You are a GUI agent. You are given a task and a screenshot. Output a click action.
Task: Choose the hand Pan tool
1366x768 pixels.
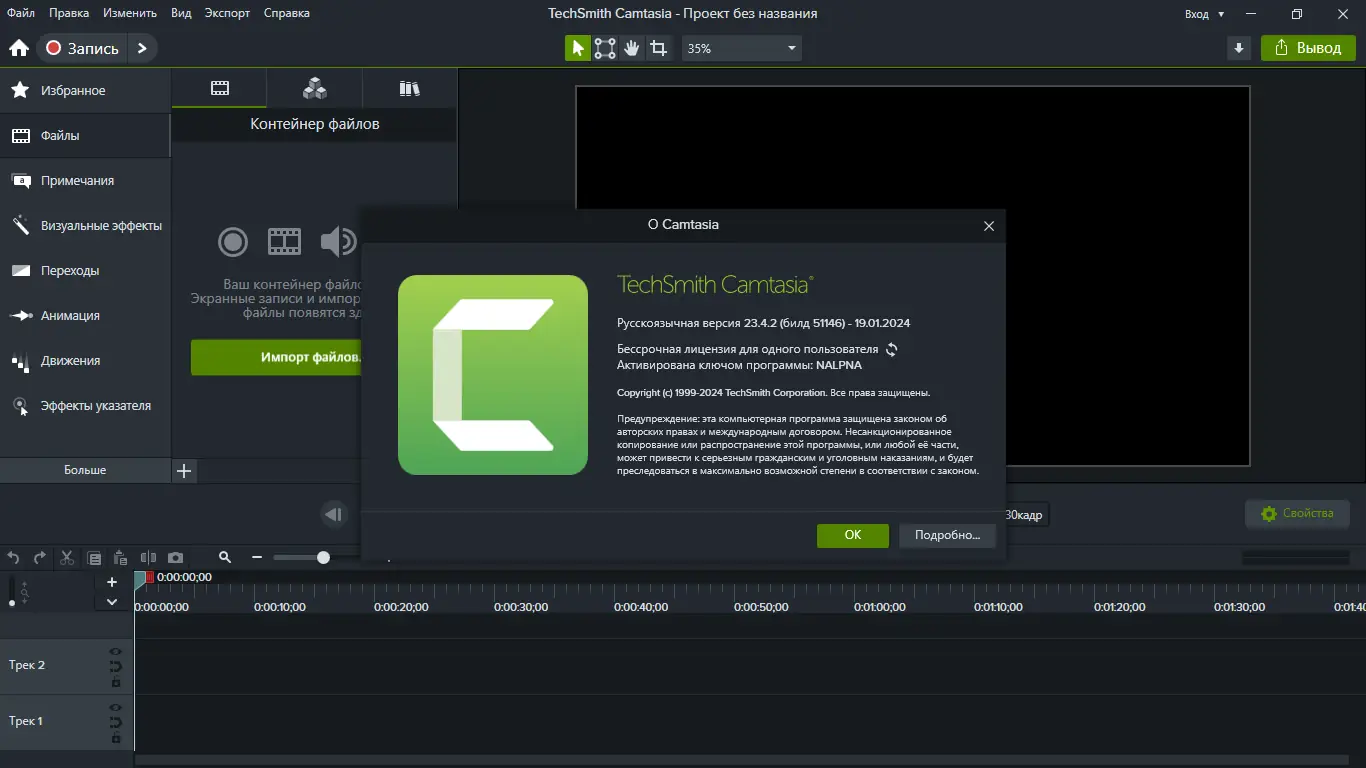coord(631,48)
